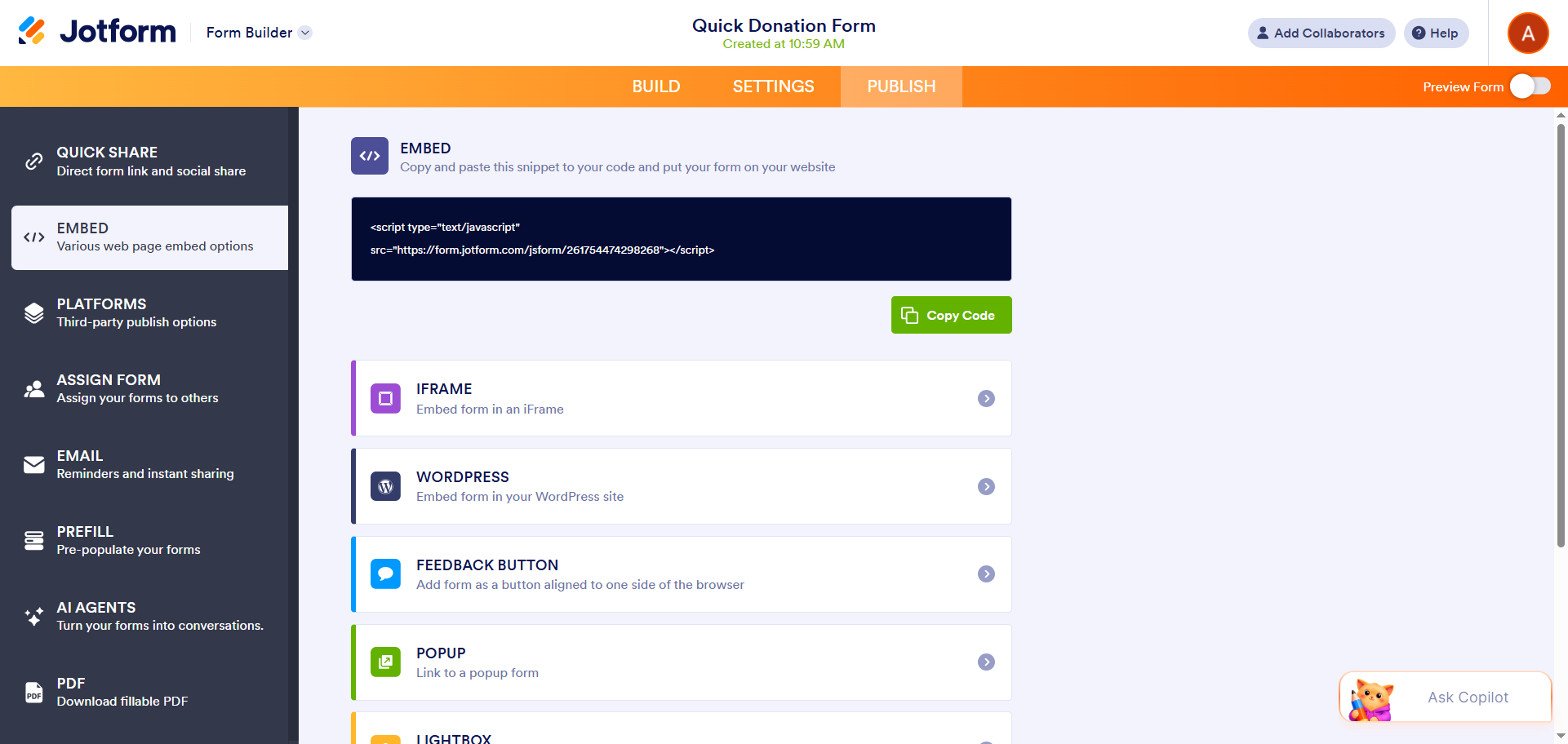
Task: Click Add Collaborators button
Action: coord(1321,33)
